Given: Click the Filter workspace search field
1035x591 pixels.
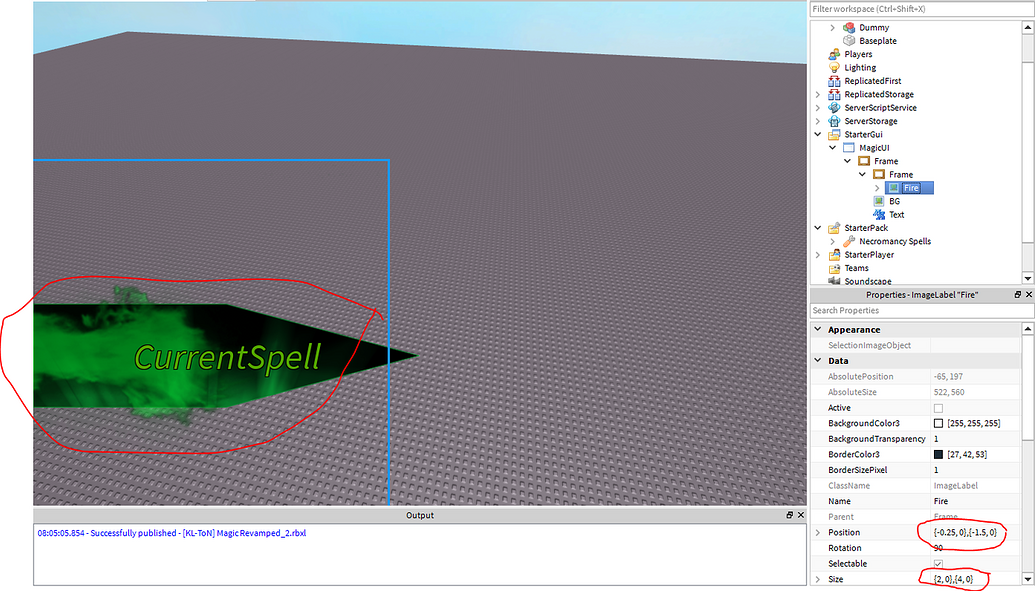Looking at the screenshot, I should pos(921,9).
